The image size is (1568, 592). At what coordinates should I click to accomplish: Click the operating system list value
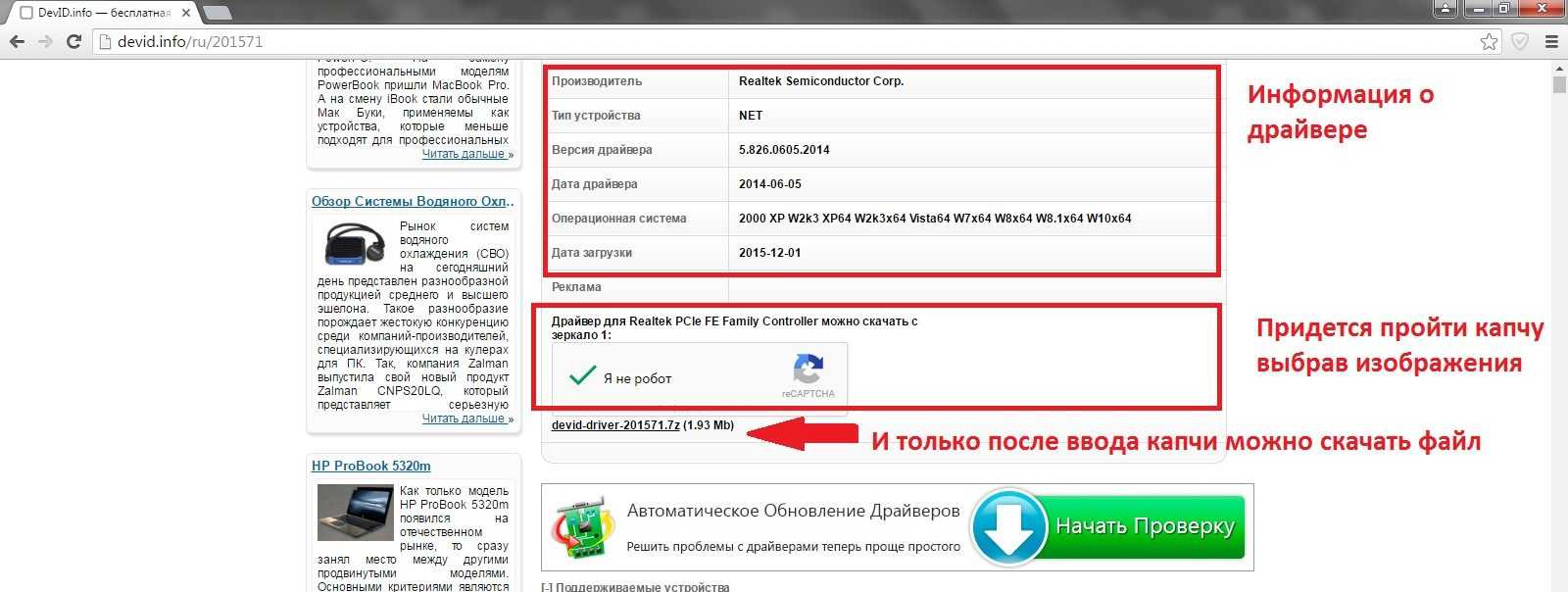935,219
